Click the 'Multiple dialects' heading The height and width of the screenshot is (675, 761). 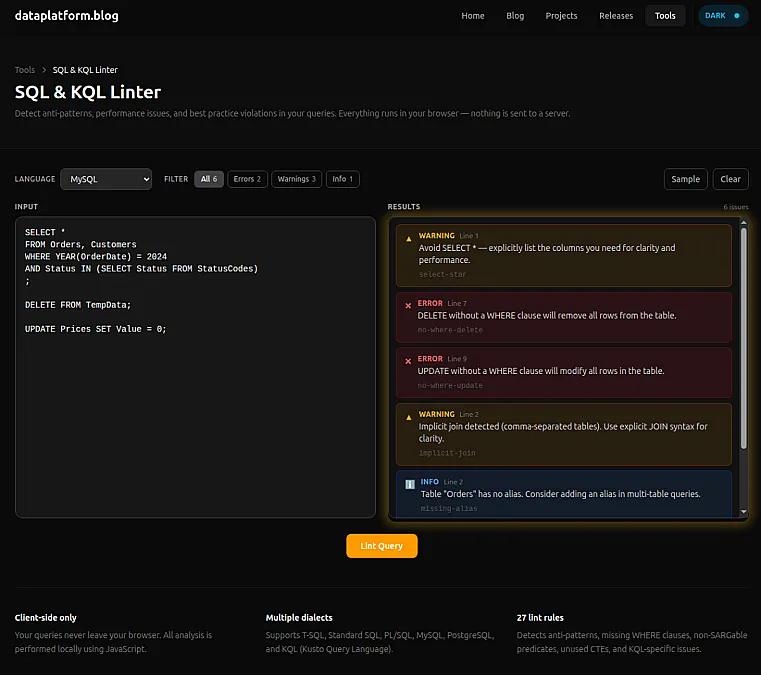299,618
